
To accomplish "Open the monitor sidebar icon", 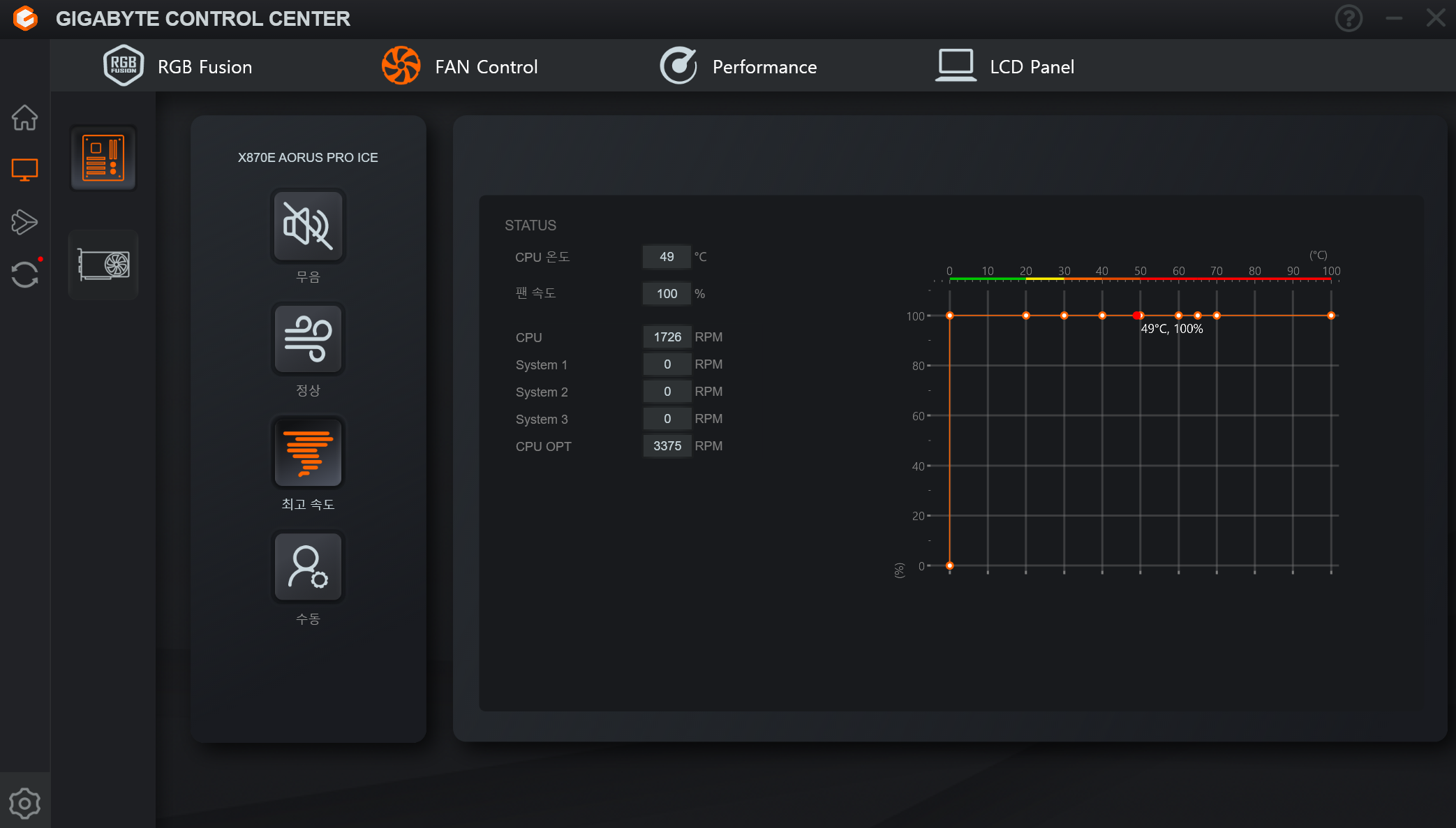I will pyautogui.click(x=24, y=170).
